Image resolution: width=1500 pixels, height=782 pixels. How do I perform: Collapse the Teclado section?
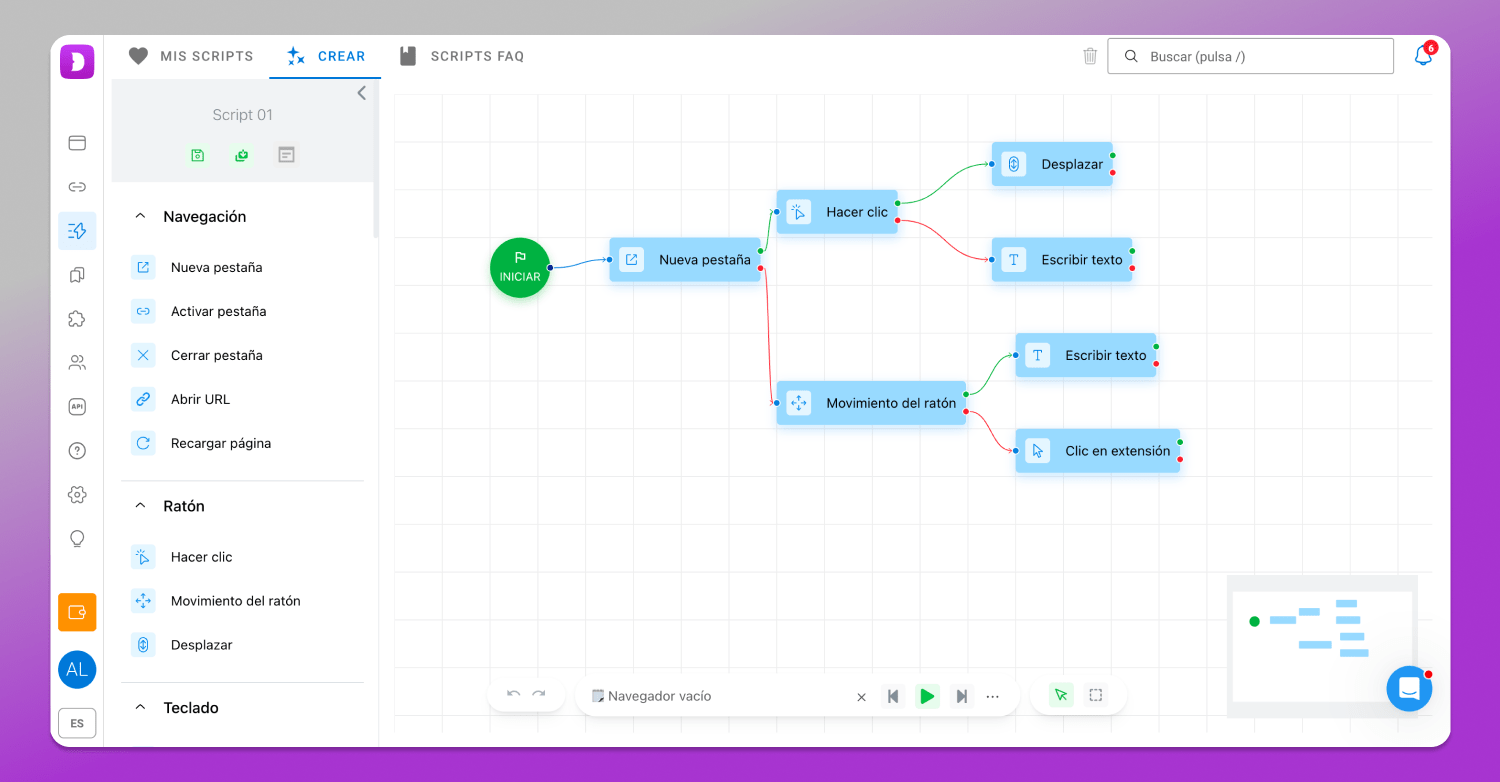141,707
